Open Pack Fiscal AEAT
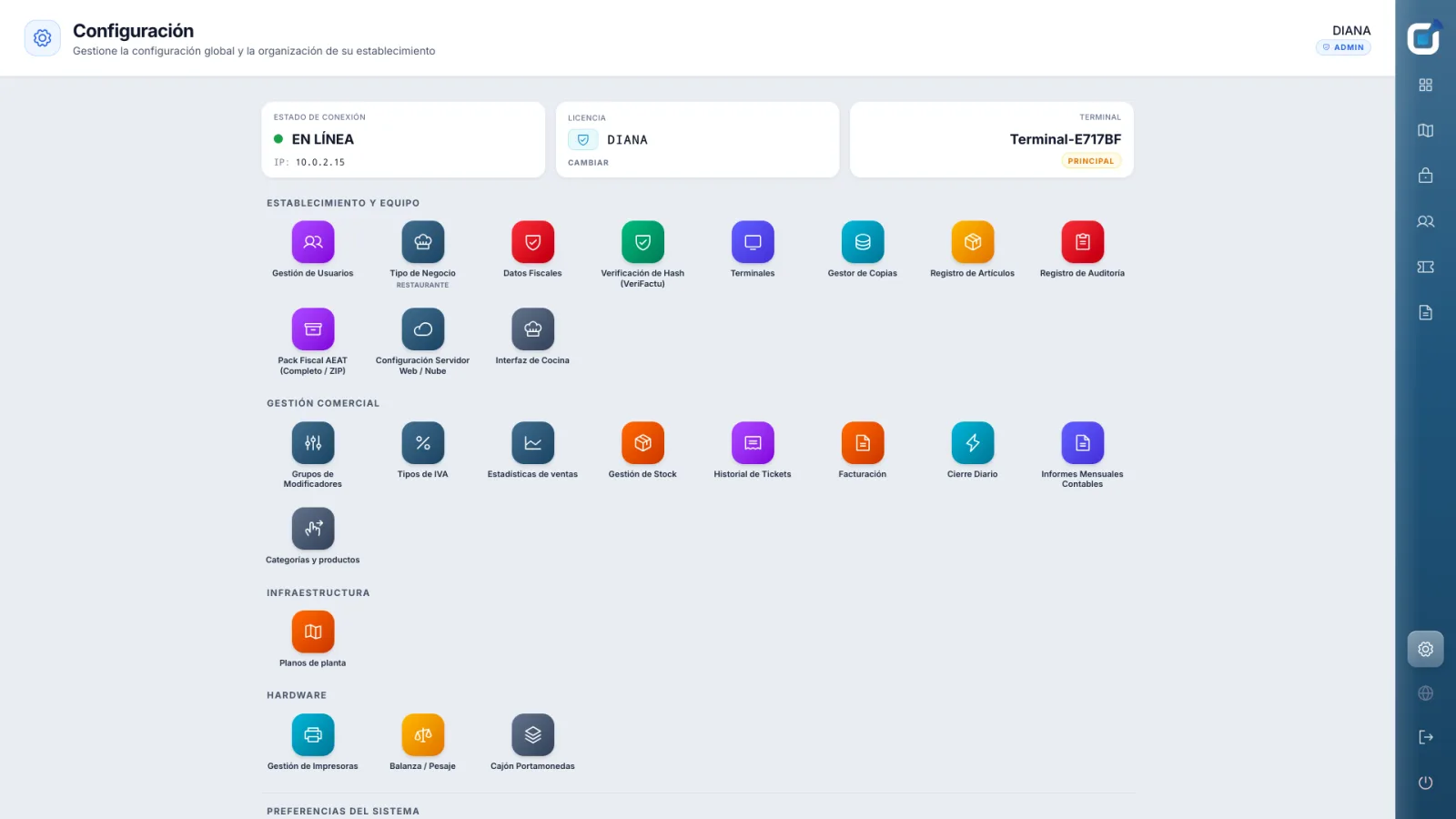 click(x=313, y=329)
